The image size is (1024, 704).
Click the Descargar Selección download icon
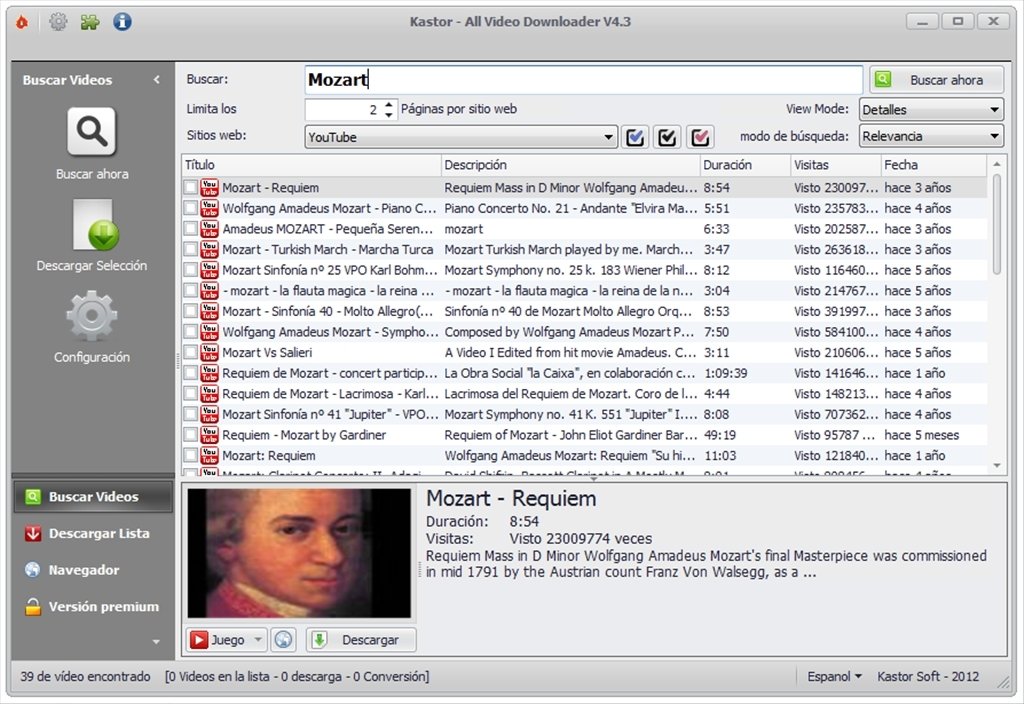(x=91, y=225)
